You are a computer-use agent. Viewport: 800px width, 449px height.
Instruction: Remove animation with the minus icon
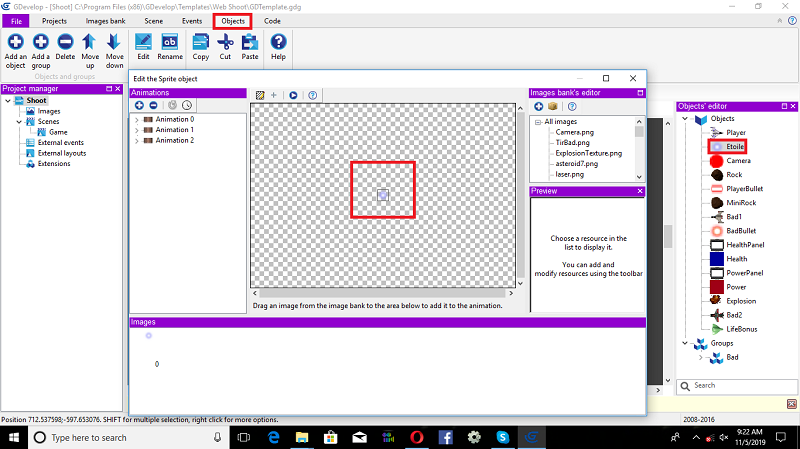pyautogui.click(x=154, y=105)
